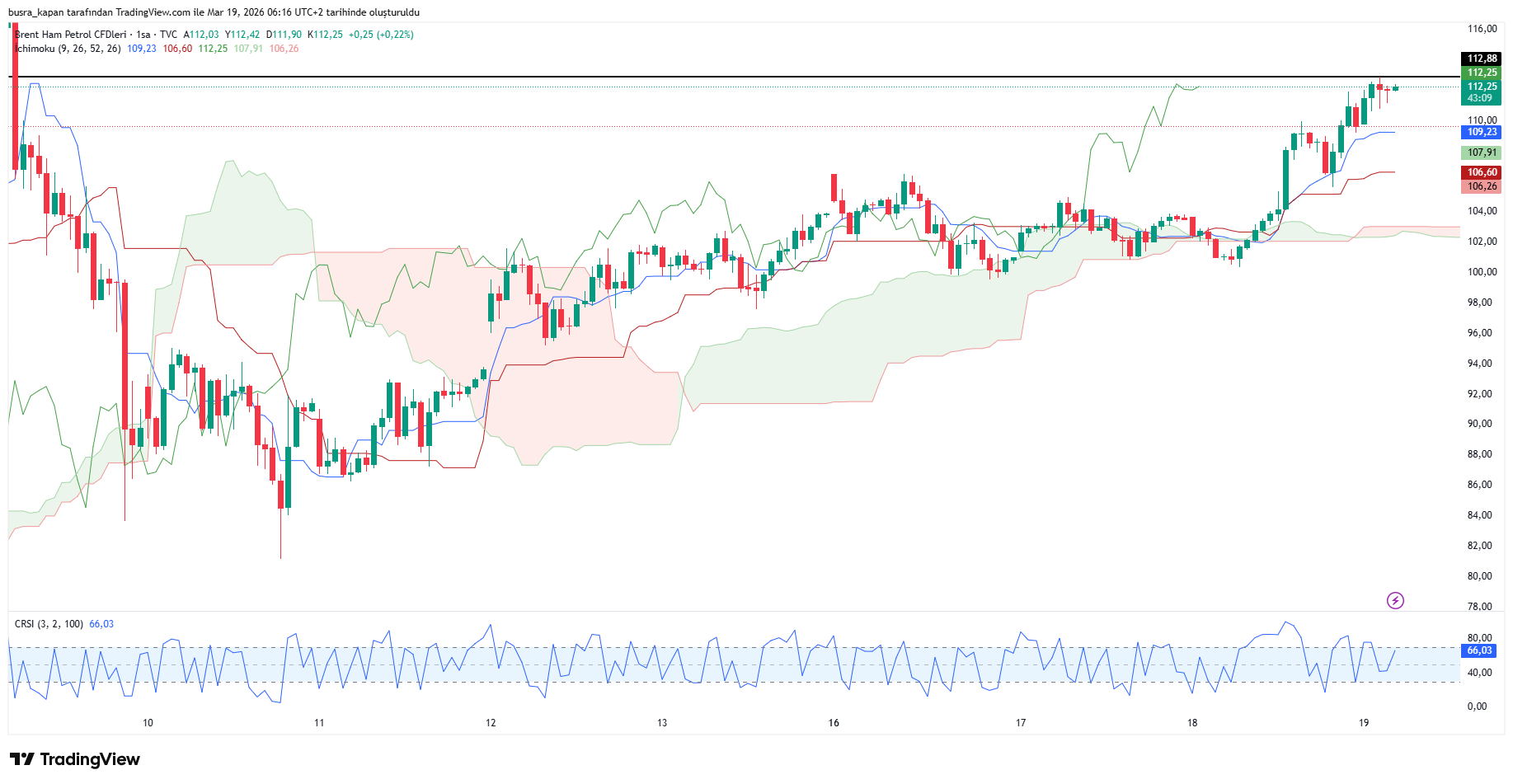
Task: Click the 116,00 price scale label
Action: (1482, 29)
